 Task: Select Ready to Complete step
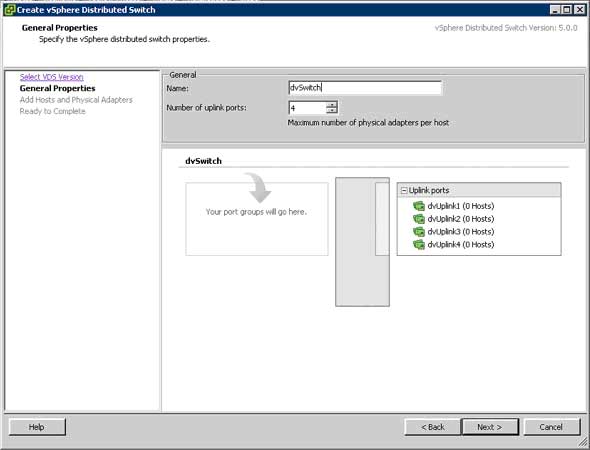[x=52, y=111]
